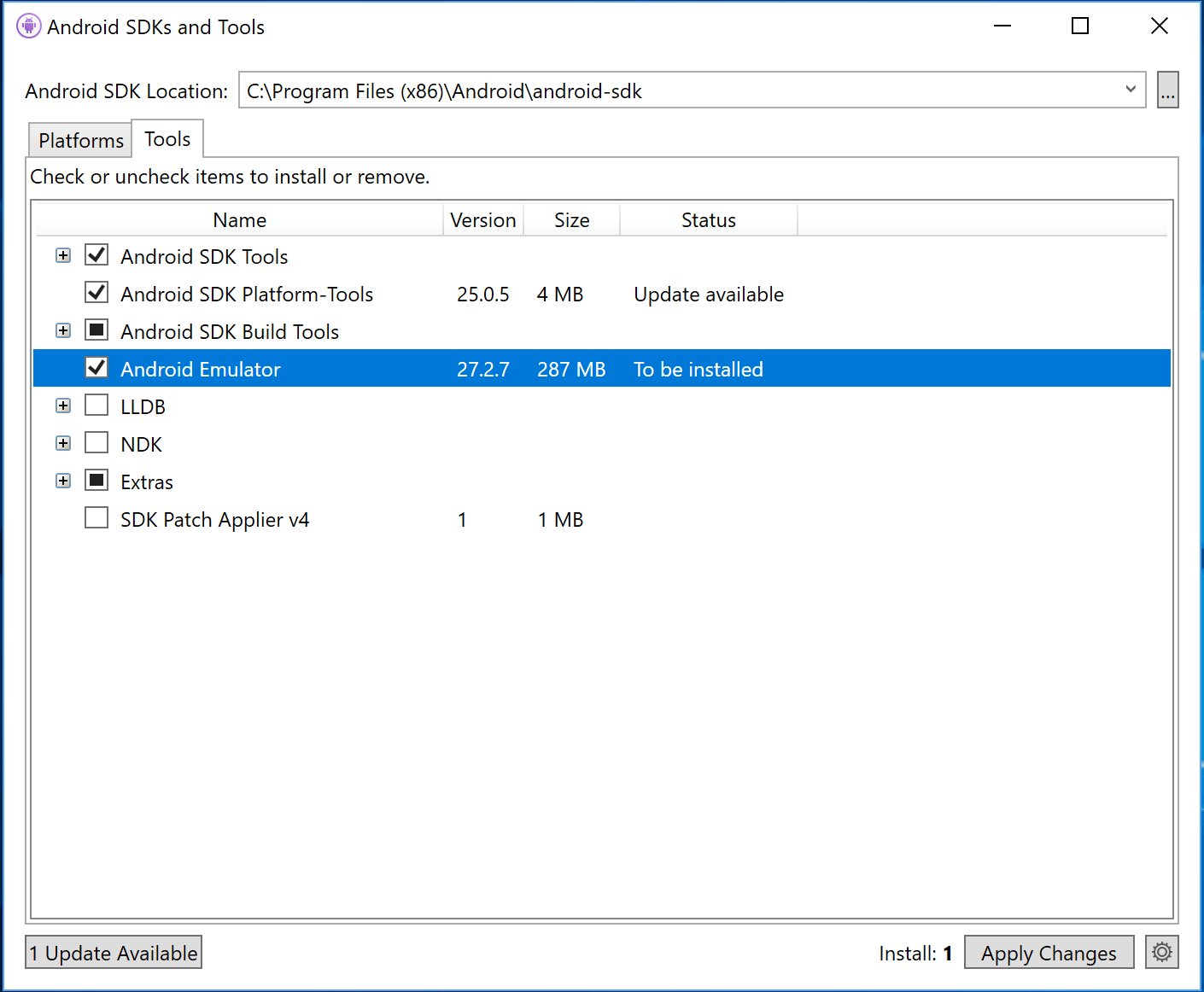The height and width of the screenshot is (992, 1204).
Task: Check the SDK Patch Applier v4 checkbox
Action: tap(96, 517)
